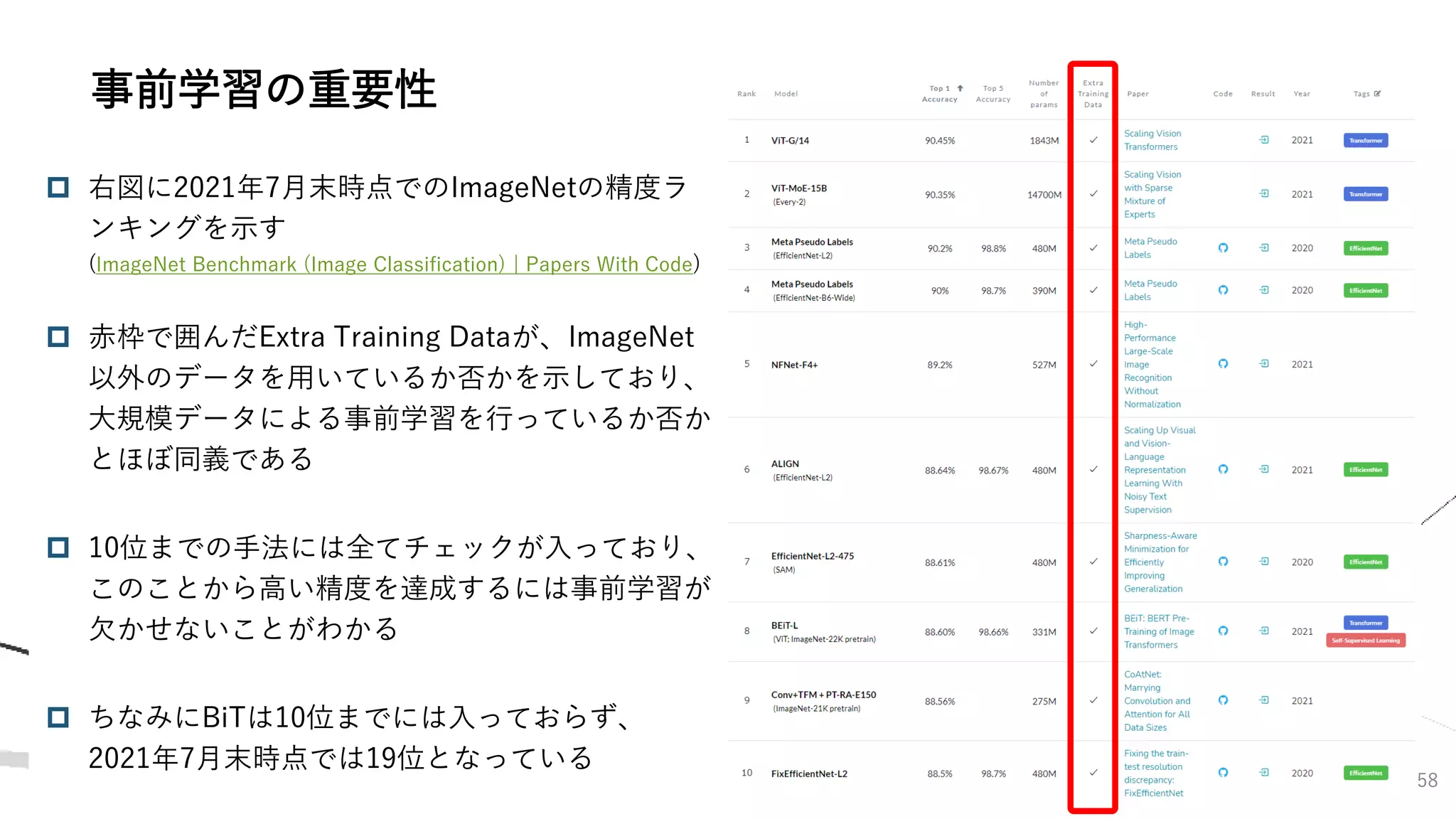This screenshot has width=1456, height=819.
Task: Click extra training data checkmark for ViT-MoE-15B
Action: point(1093,193)
